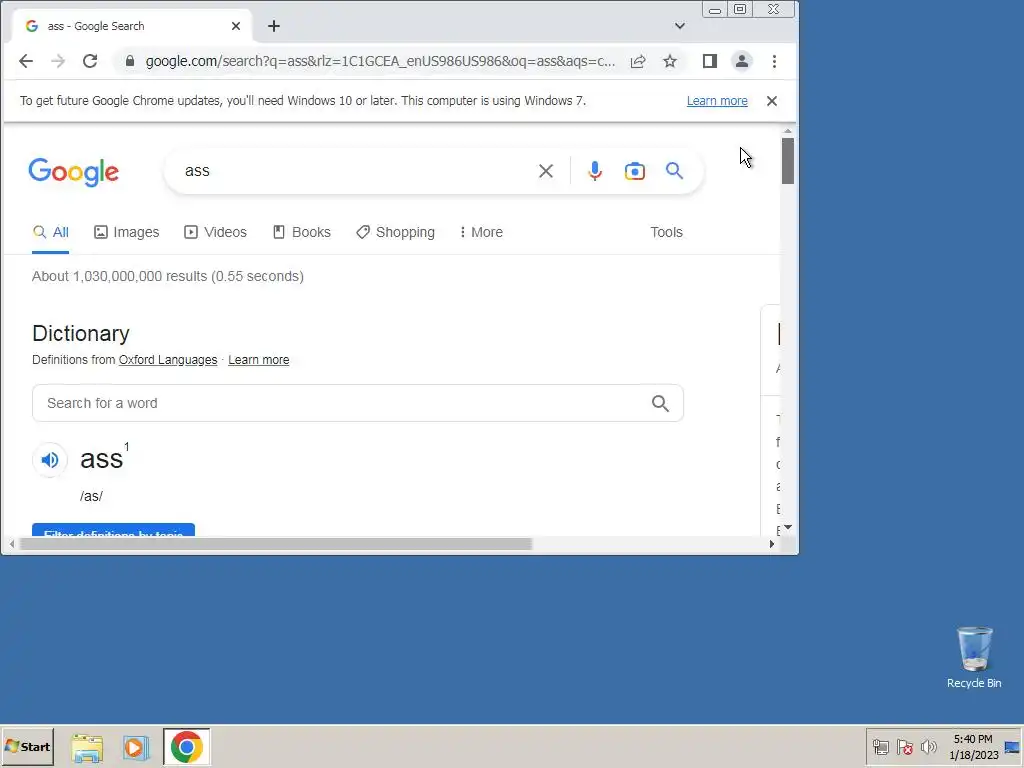Bookmark this page with the star icon
The width and height of the screenshot is (1024, 768).
tap(670, 61)
